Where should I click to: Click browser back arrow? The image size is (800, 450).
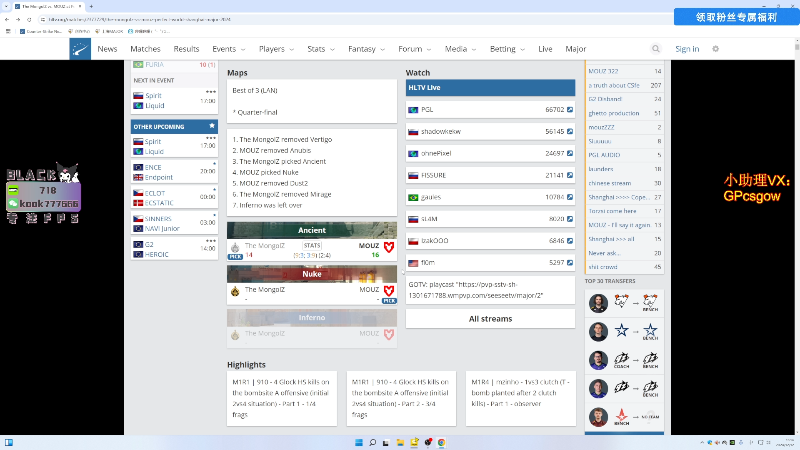pos(7,19)
